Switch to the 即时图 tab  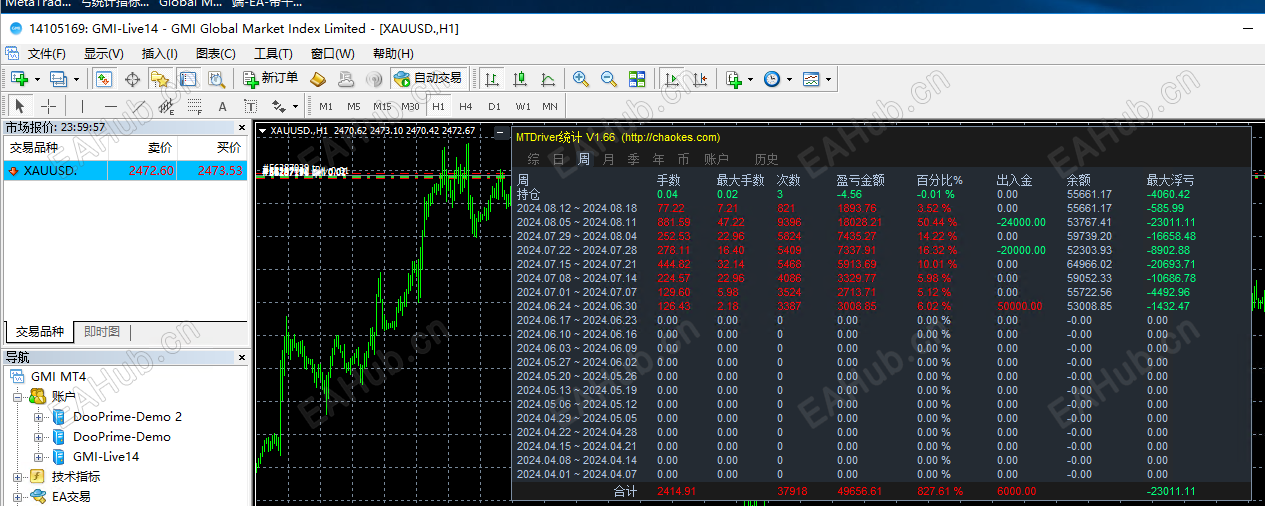(x=102, y=332)
